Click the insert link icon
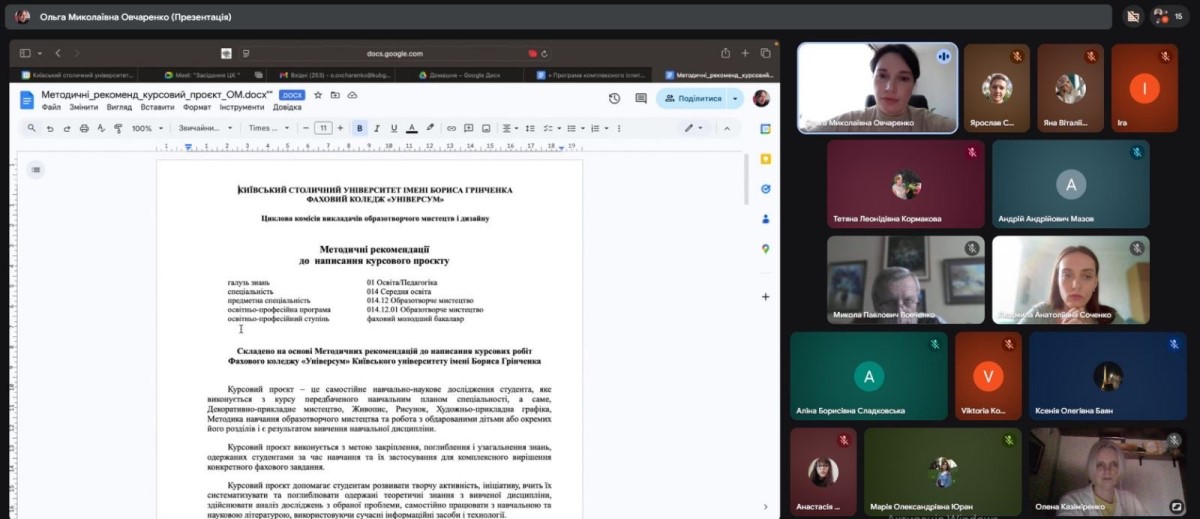The image size is (1200, 519). 452,128
